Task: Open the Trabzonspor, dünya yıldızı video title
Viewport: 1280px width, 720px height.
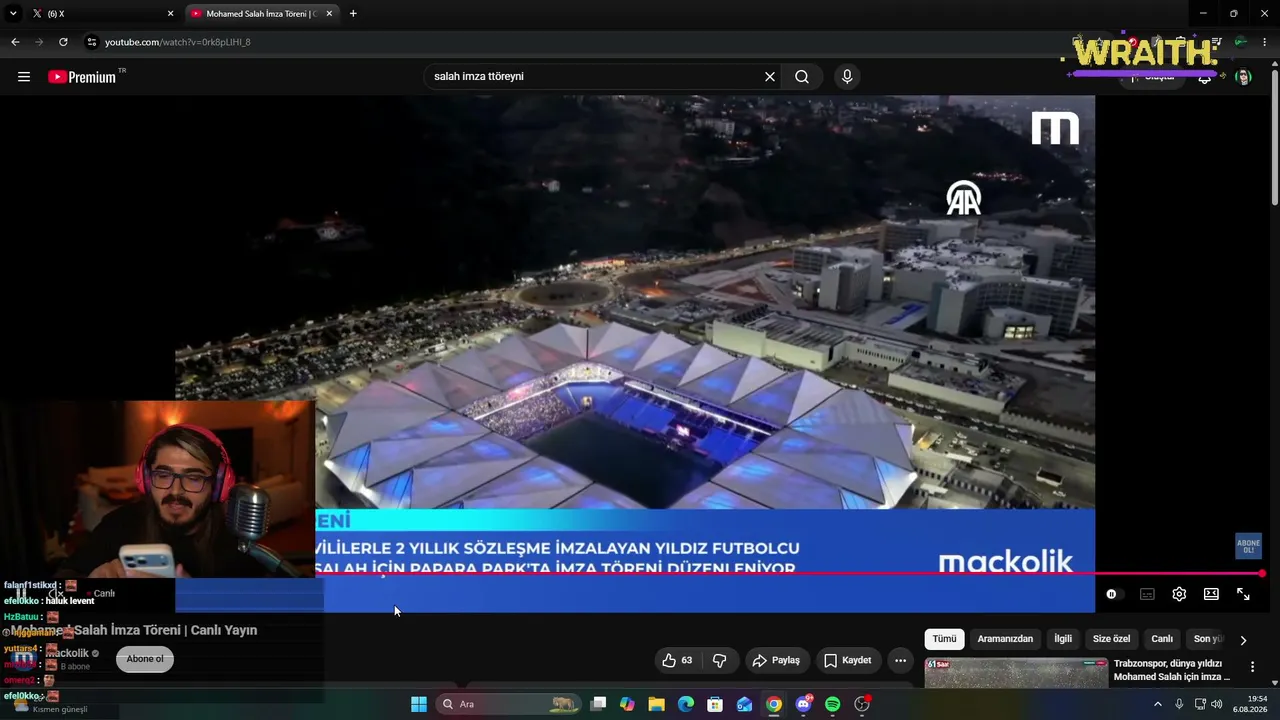Action: (1172, 670)
